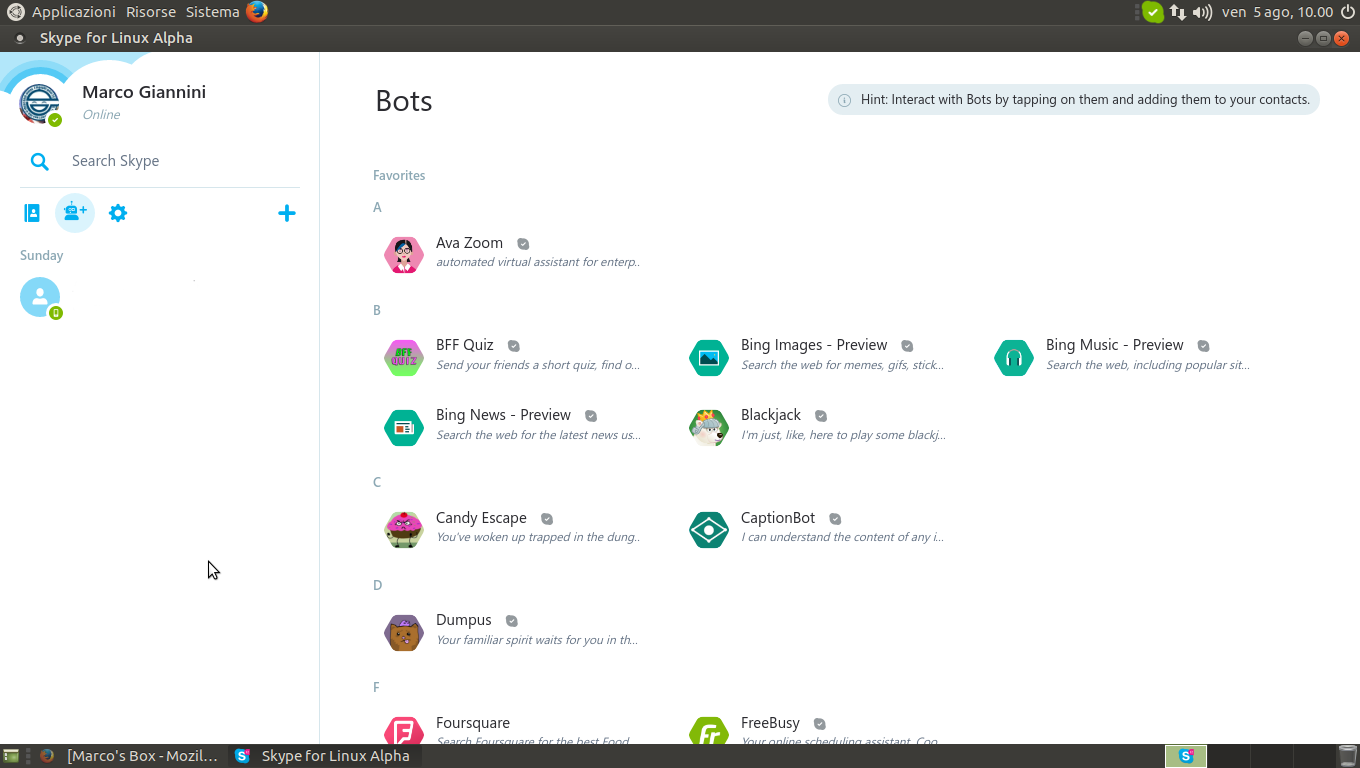1360x768 pixels.
Task: Open the Applicazioni menu
Action: (74, 12)
